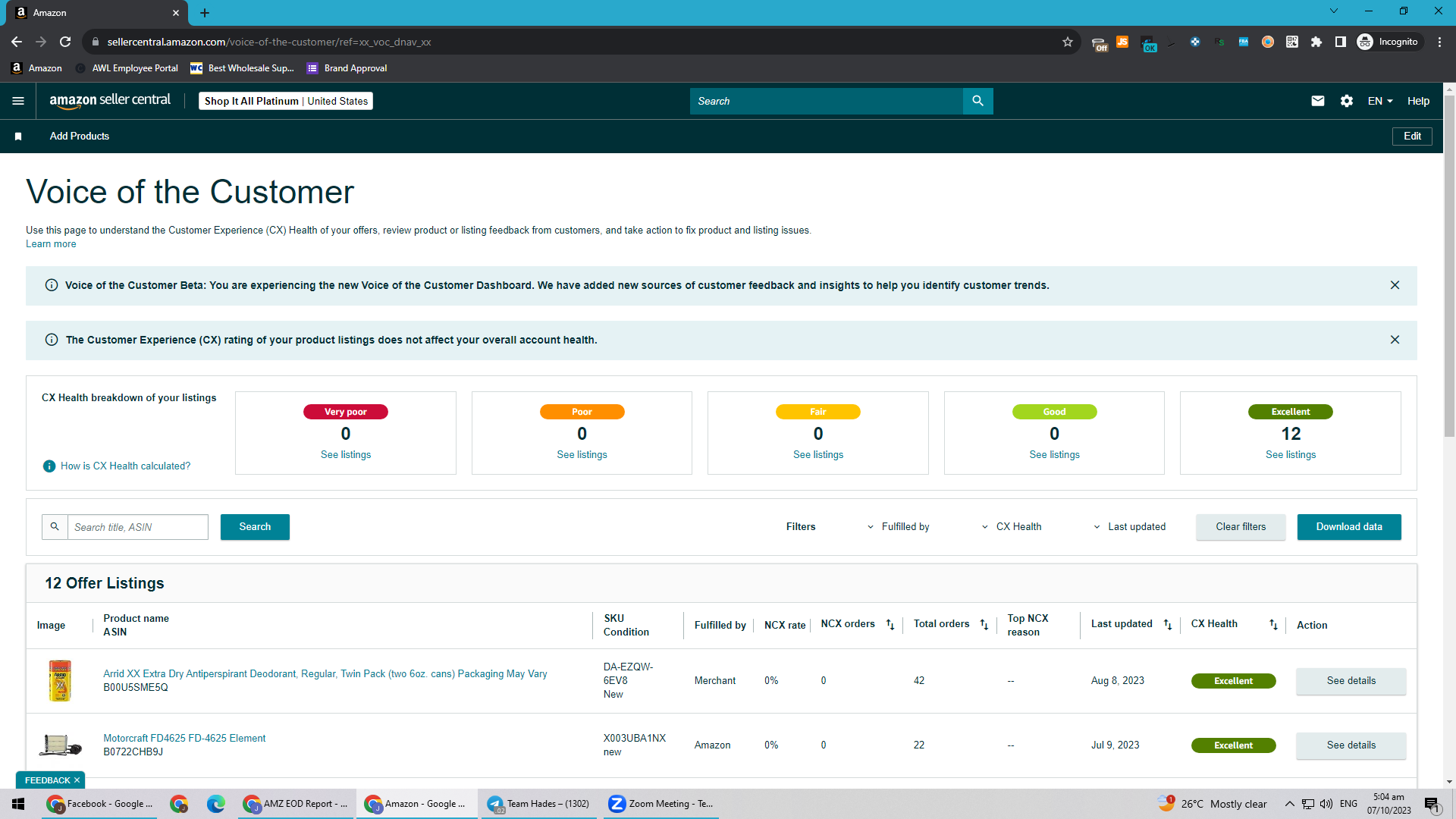The height and width of the screenshot is (819, 1456).
Task: Open the Learn more link
Action: click(x=51, y=244)
